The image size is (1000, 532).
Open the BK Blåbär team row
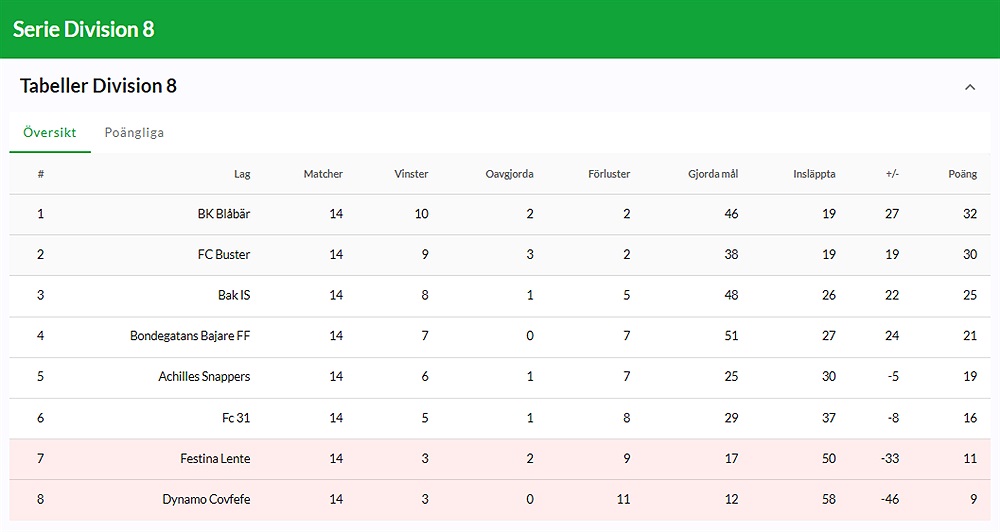point(224,214)
